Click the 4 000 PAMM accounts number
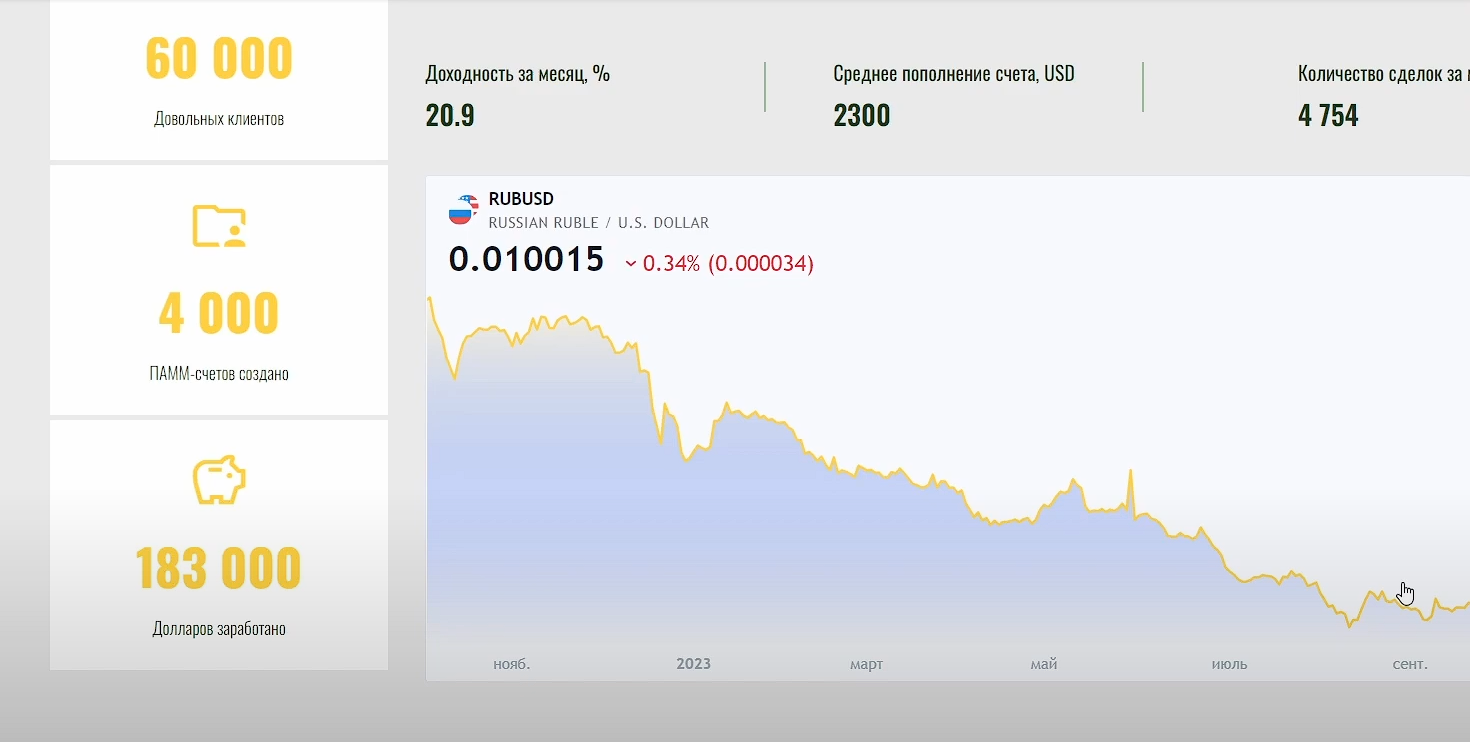 tap(219, 314)
